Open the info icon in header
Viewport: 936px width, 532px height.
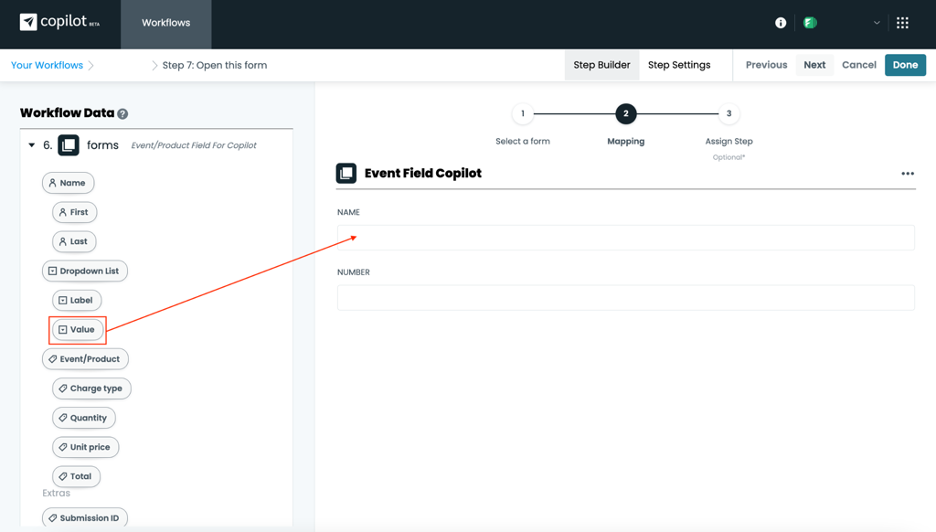780,23
